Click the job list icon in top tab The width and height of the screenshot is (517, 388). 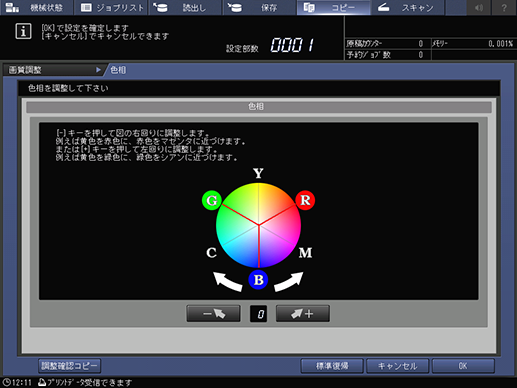pyautogui.click(x=86, y=7)
